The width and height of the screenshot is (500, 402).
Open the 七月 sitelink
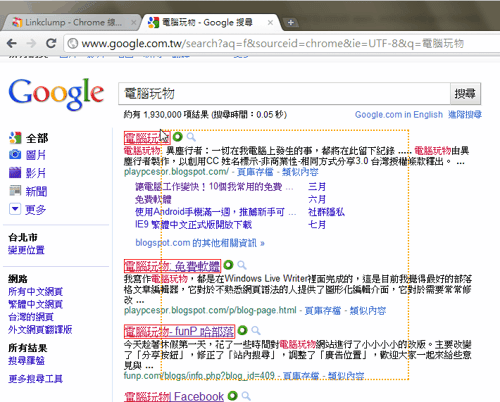(x=317, y=225)
